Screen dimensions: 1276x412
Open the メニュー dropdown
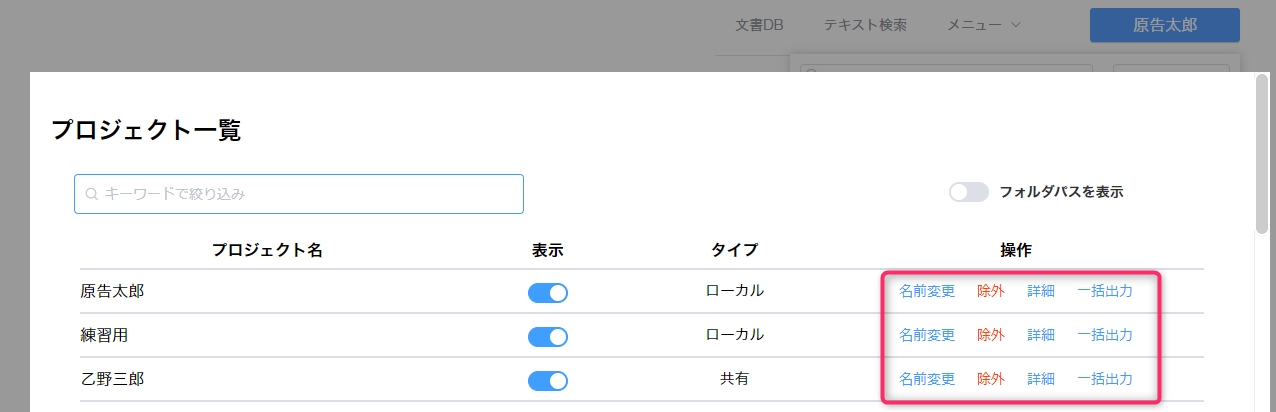click(x=984, y=25)
